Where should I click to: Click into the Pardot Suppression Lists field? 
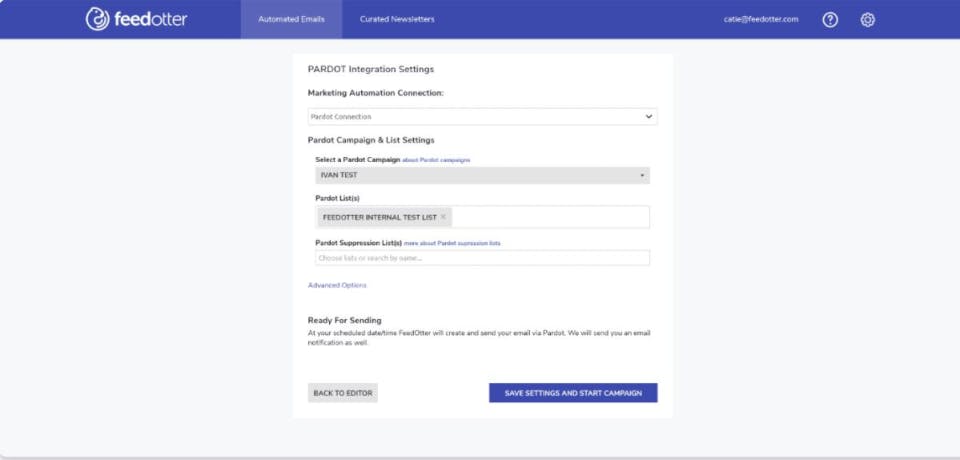coord(482,258)
